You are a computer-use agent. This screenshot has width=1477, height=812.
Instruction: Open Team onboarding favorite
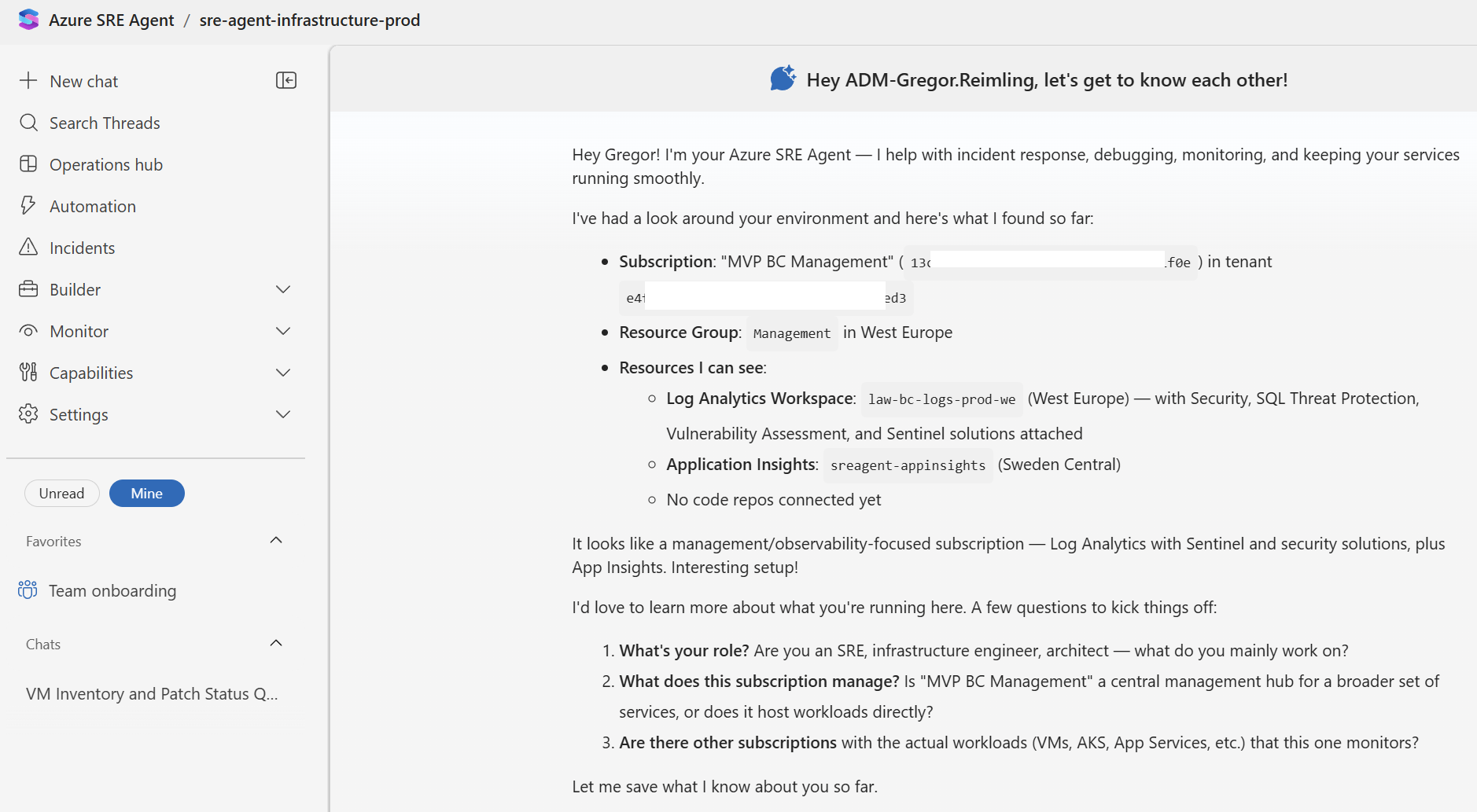point(112,590)
